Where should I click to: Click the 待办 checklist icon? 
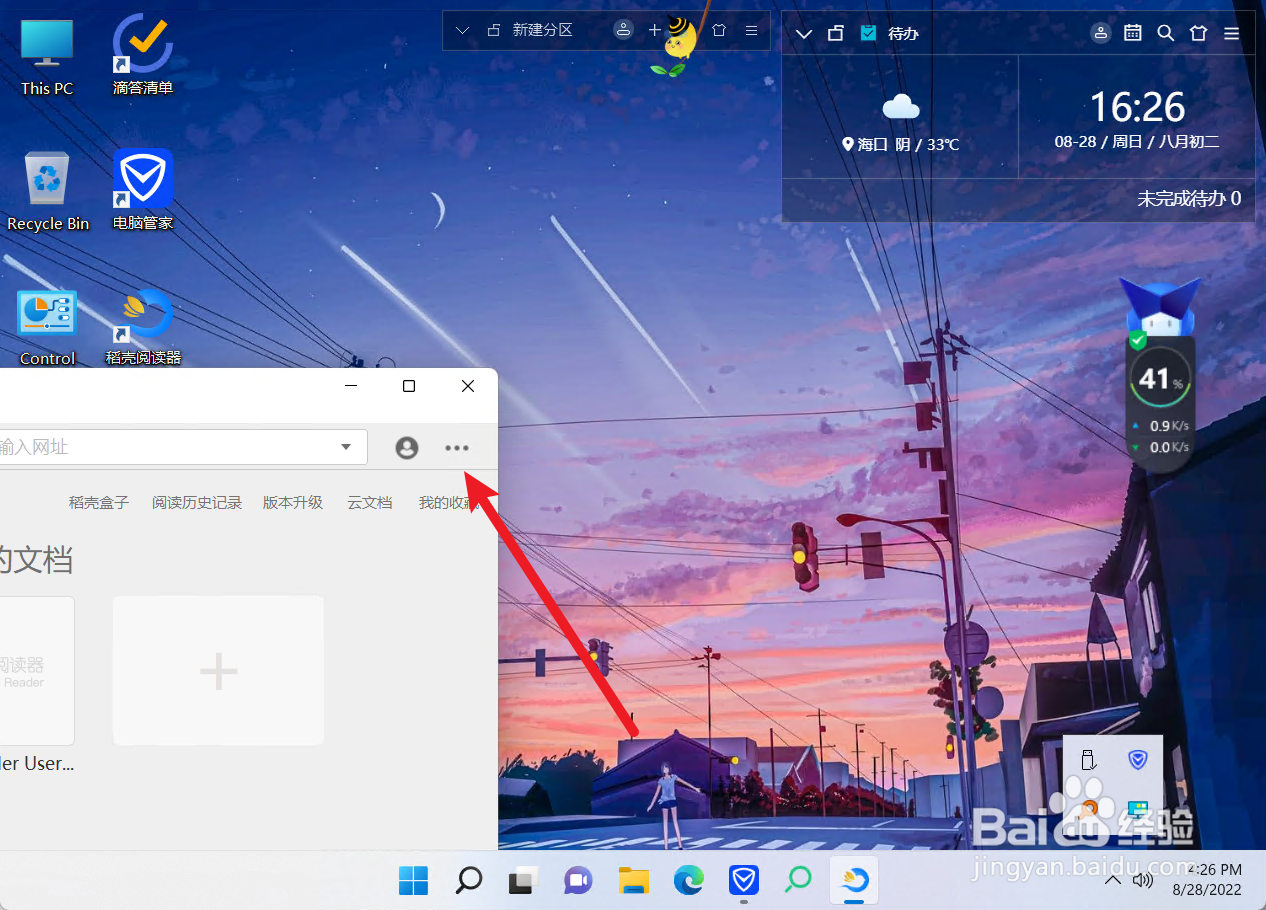tap(868, 33)
